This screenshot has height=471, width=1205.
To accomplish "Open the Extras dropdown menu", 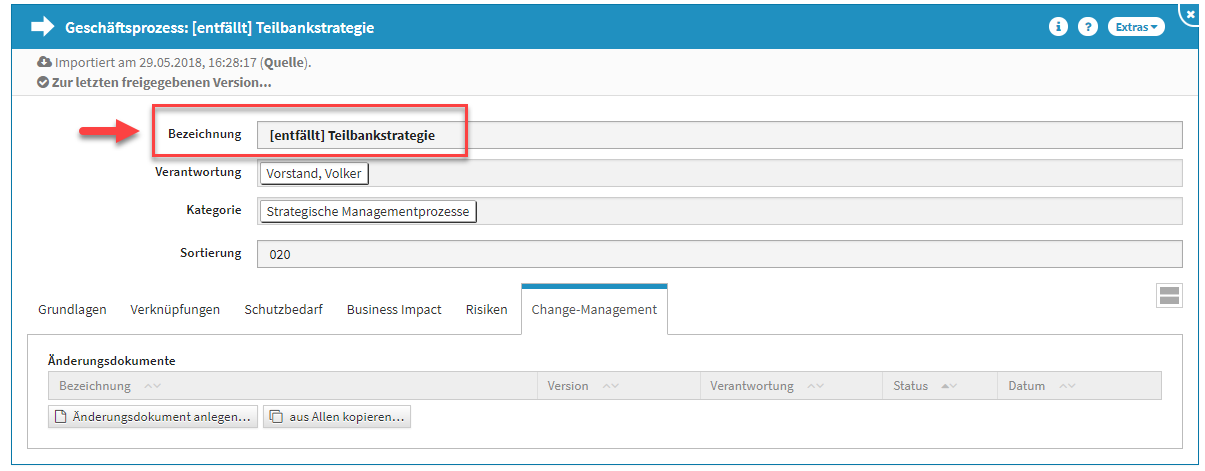I will pyautogui.click(x=1136, y=27).
